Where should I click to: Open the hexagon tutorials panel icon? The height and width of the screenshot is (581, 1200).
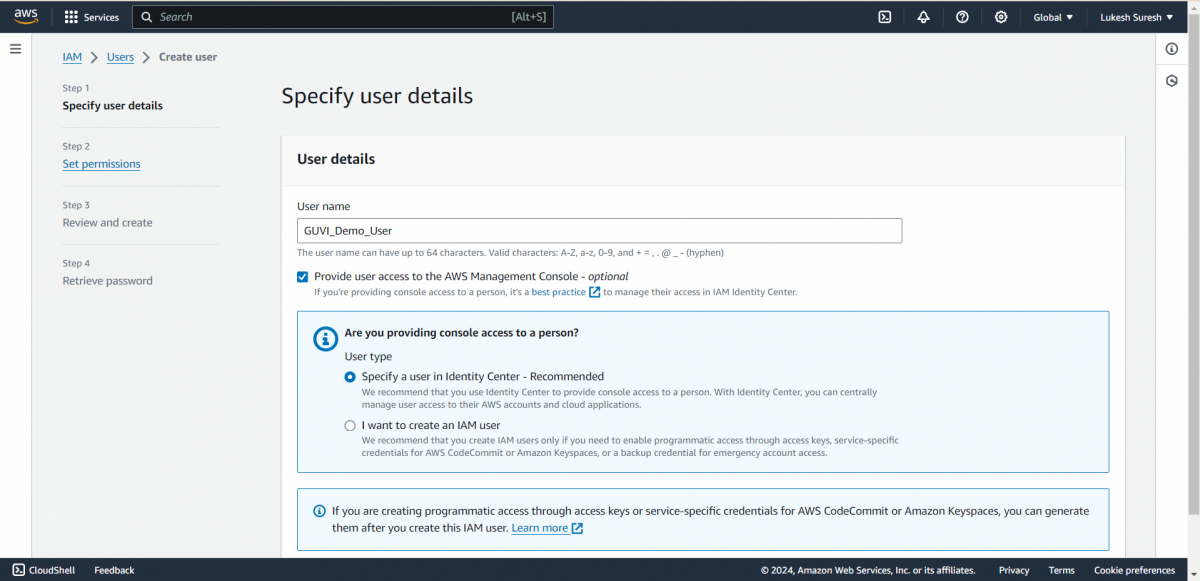coord(1172,81)
